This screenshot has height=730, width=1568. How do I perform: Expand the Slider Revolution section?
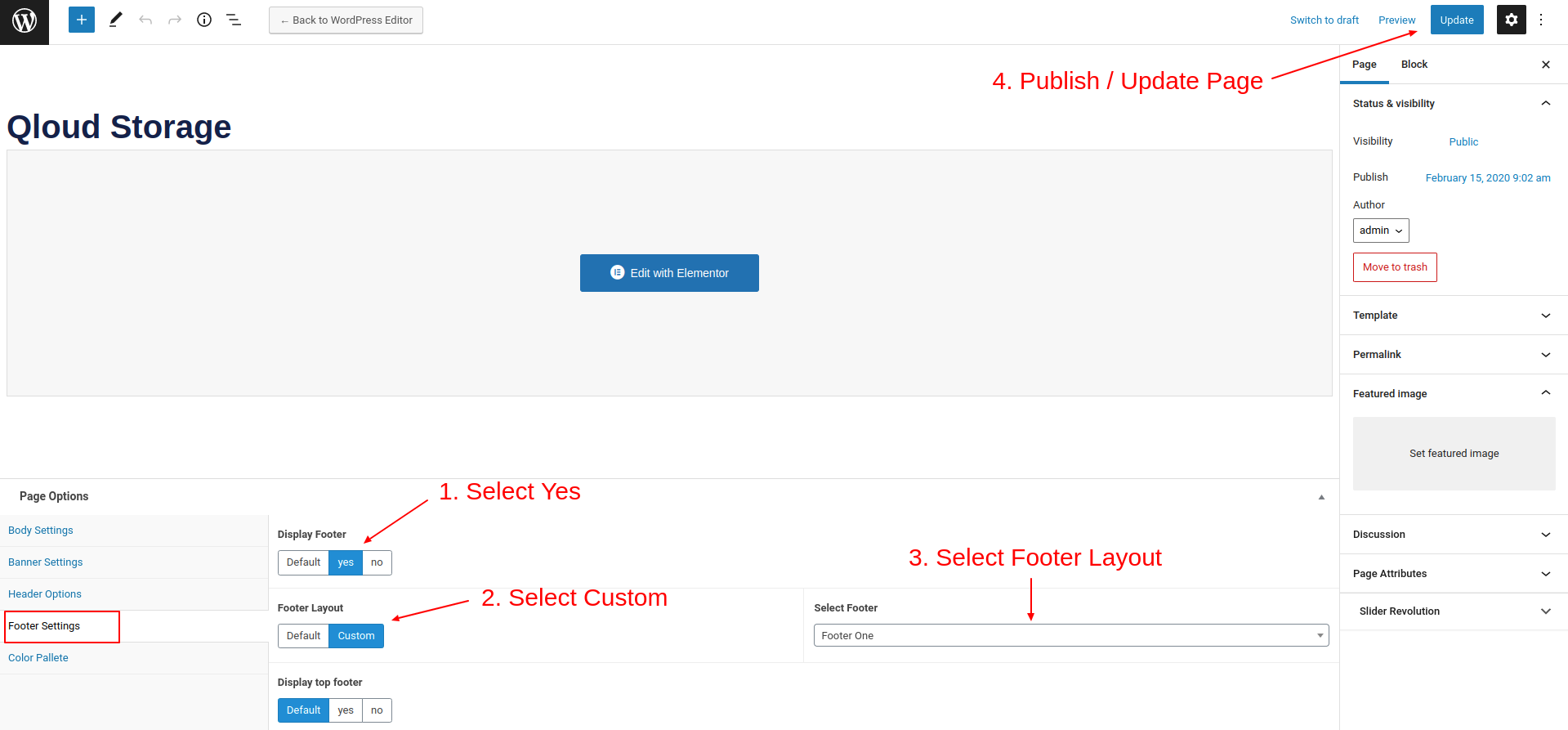click(1454, 611)
